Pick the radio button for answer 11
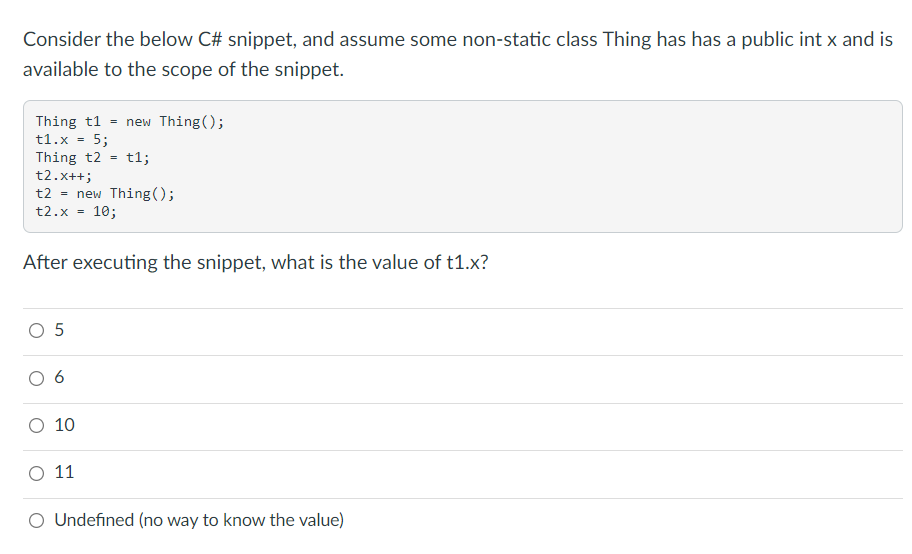The image size is (912, 554). tap(37, 473)
